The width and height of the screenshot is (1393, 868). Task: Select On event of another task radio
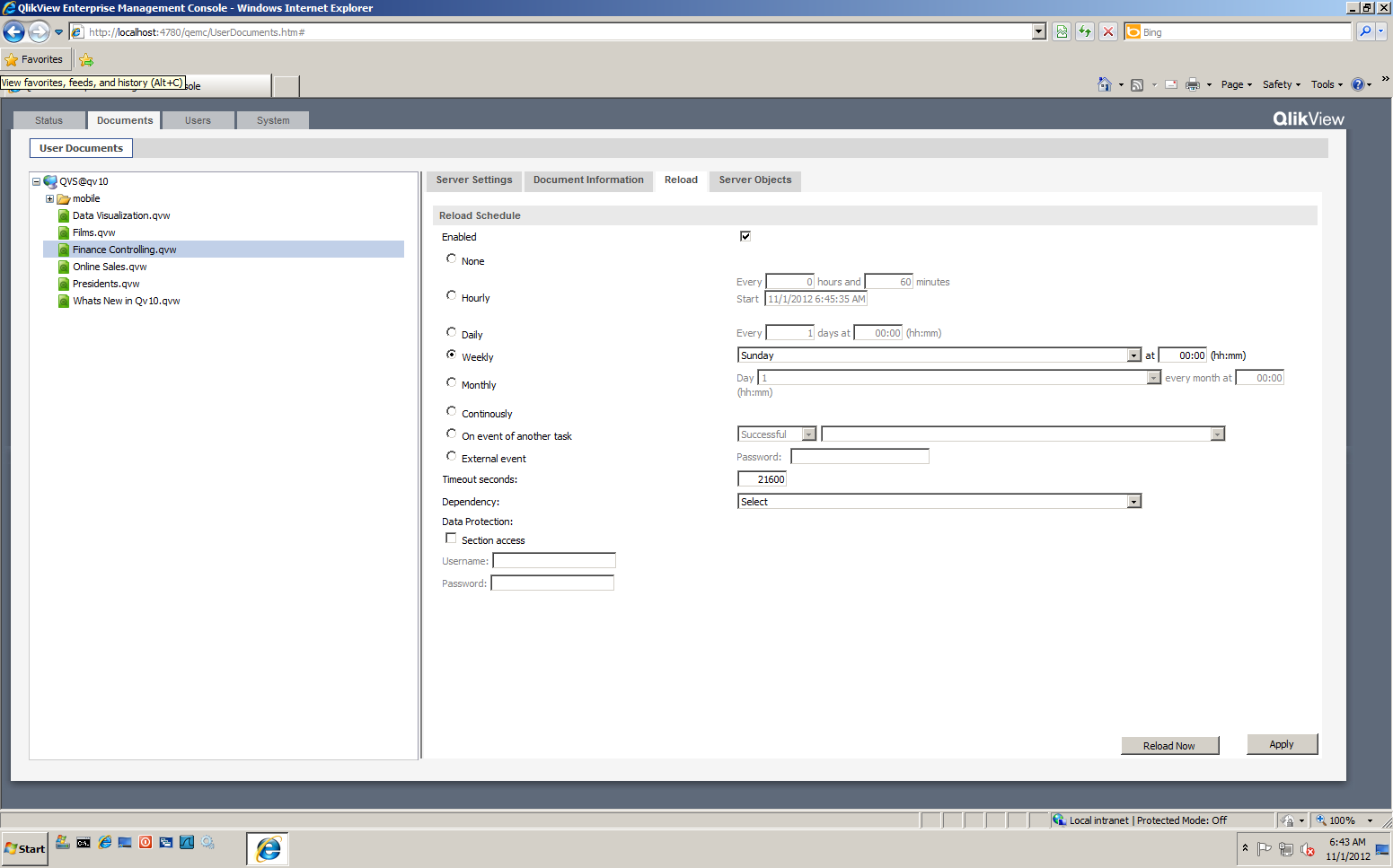(x=452, y=434)
